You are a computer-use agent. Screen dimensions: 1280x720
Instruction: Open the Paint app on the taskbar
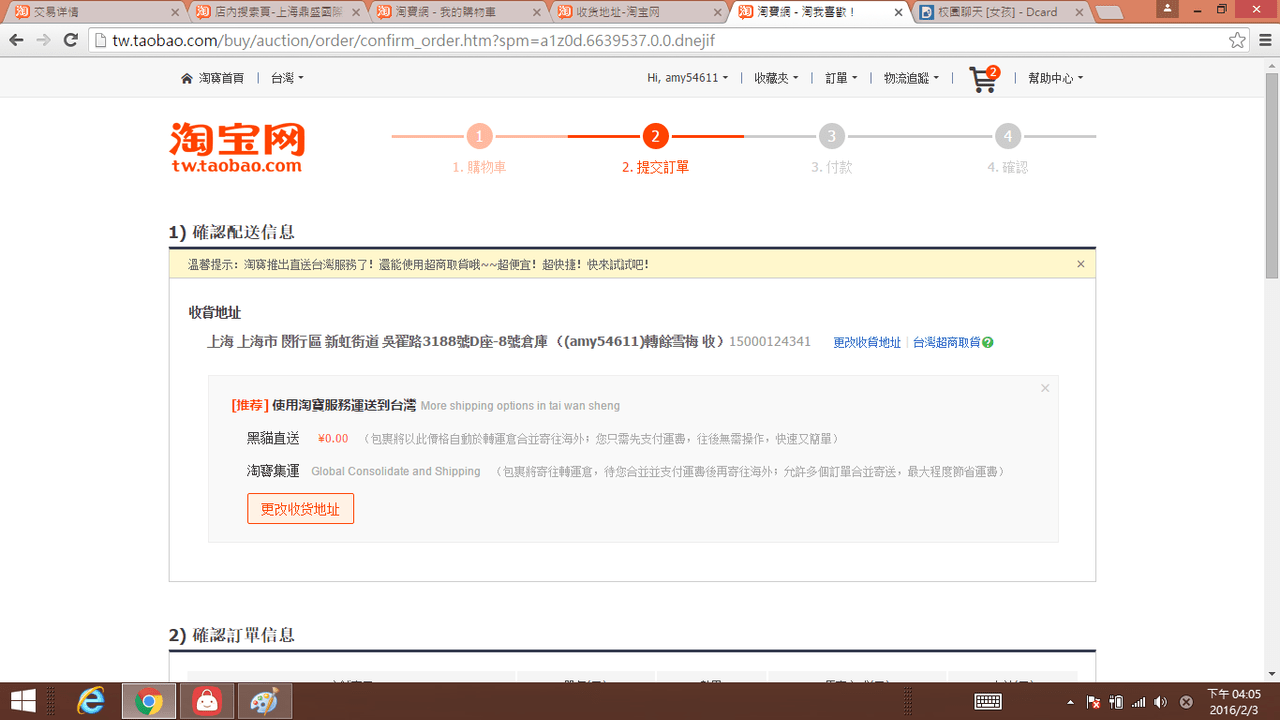click(x=265, y=701)
